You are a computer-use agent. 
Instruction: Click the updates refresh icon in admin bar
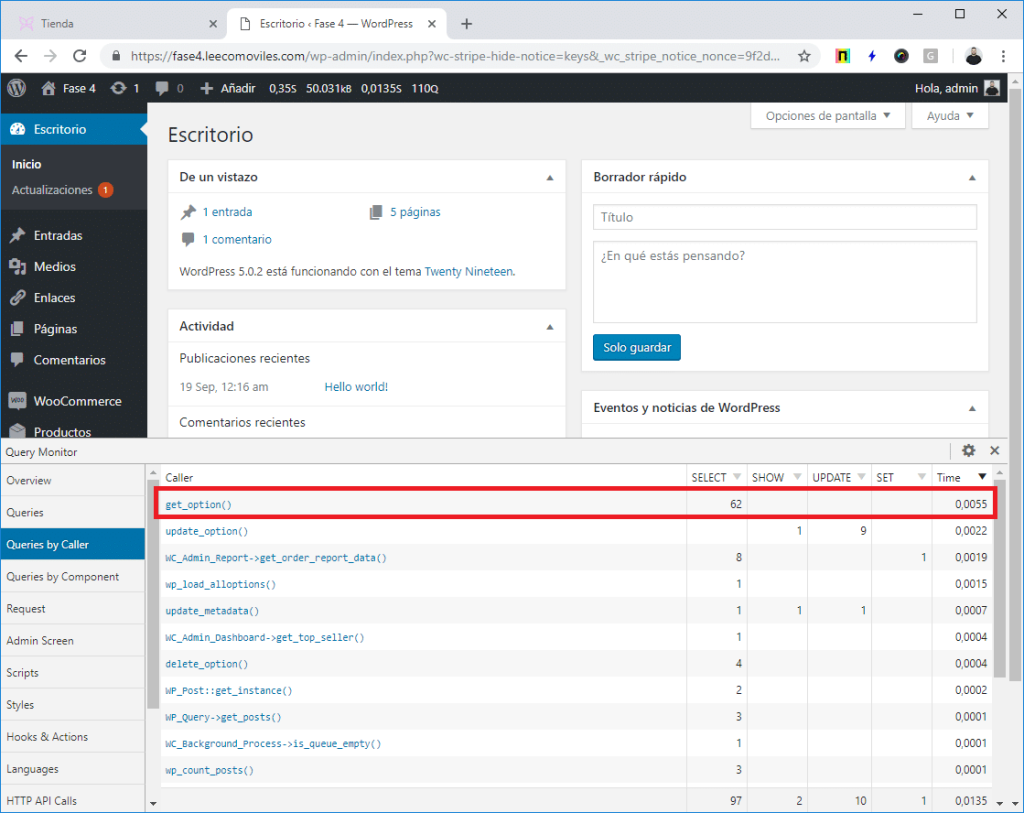pyautogui.click(x=119, y=88)
